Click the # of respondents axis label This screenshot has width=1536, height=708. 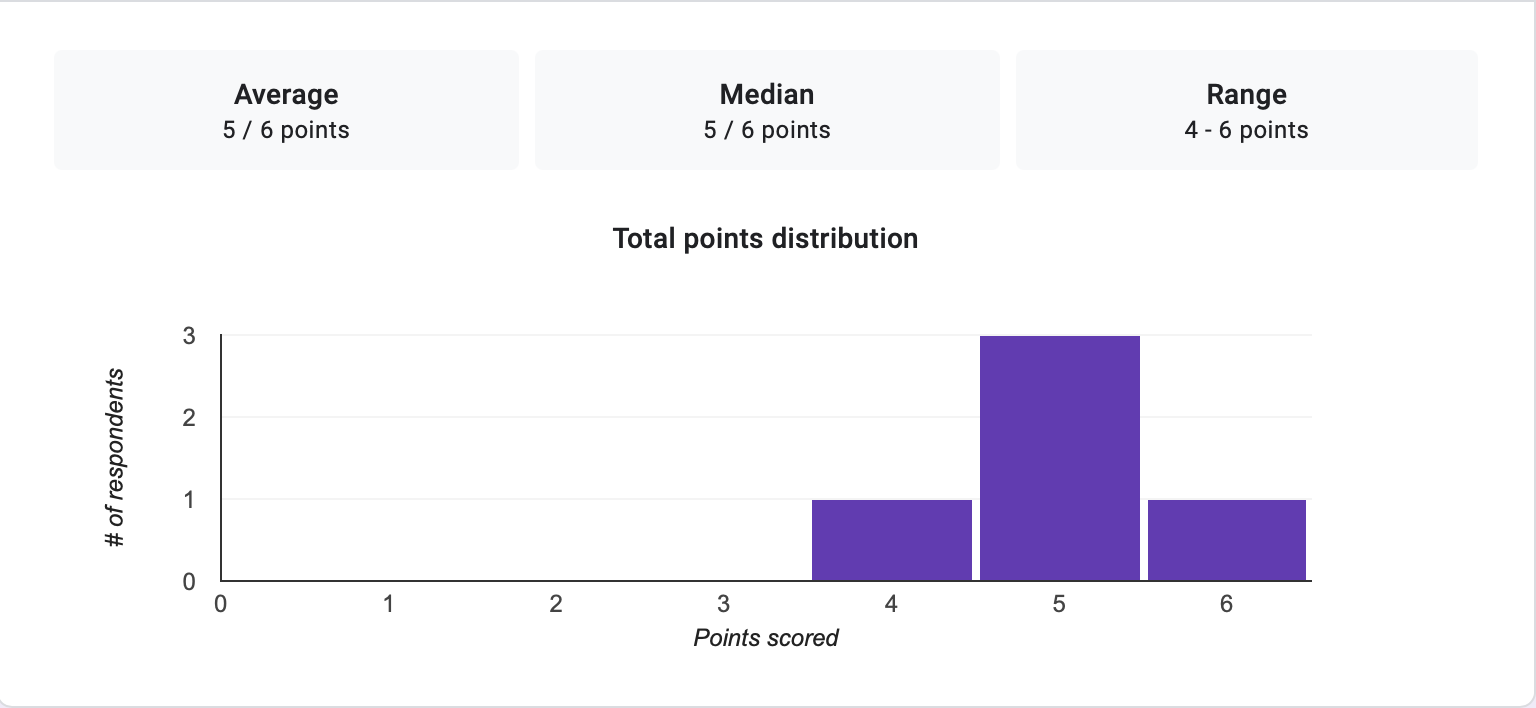(116, 458)
